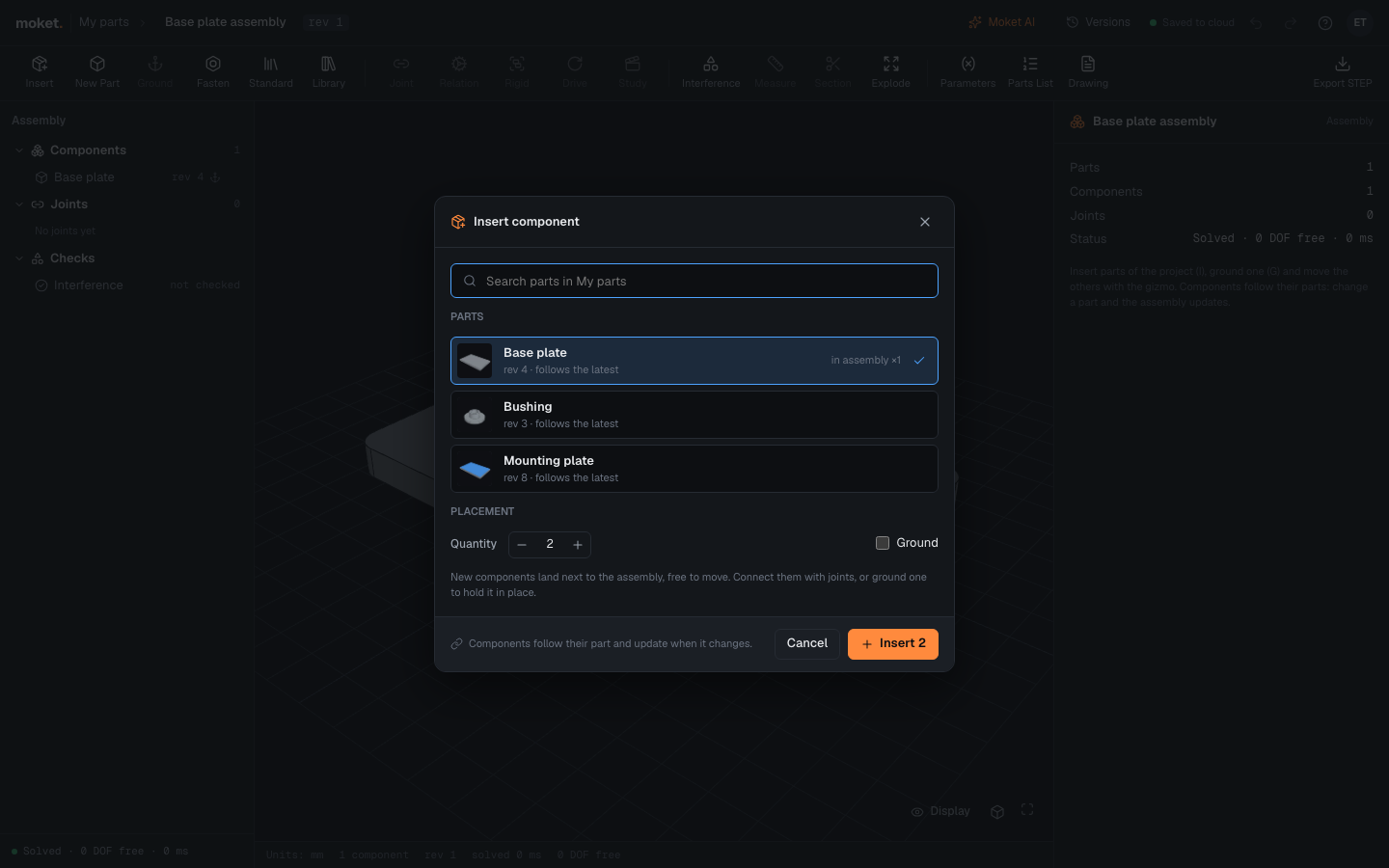The image size is (1389, 868).
Task: Click the help question mark icon
Action: [1325, 23]
